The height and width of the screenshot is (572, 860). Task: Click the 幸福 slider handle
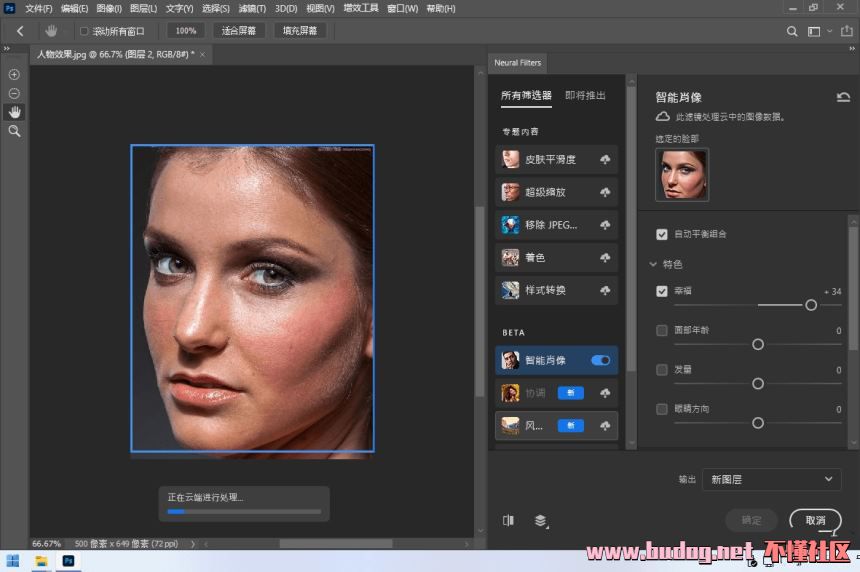(811, 305)
